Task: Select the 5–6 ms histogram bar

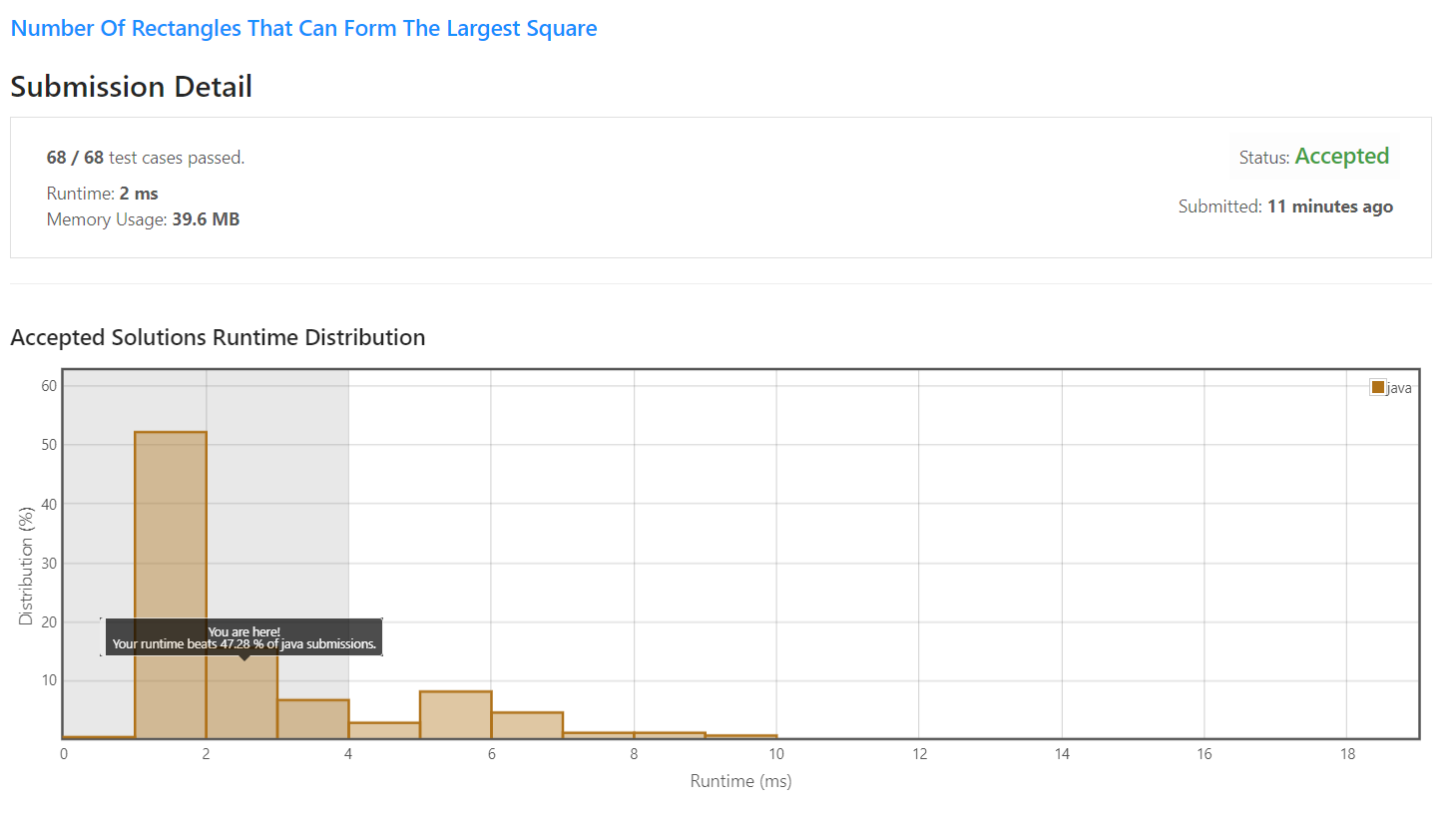Action: (456, 714)
